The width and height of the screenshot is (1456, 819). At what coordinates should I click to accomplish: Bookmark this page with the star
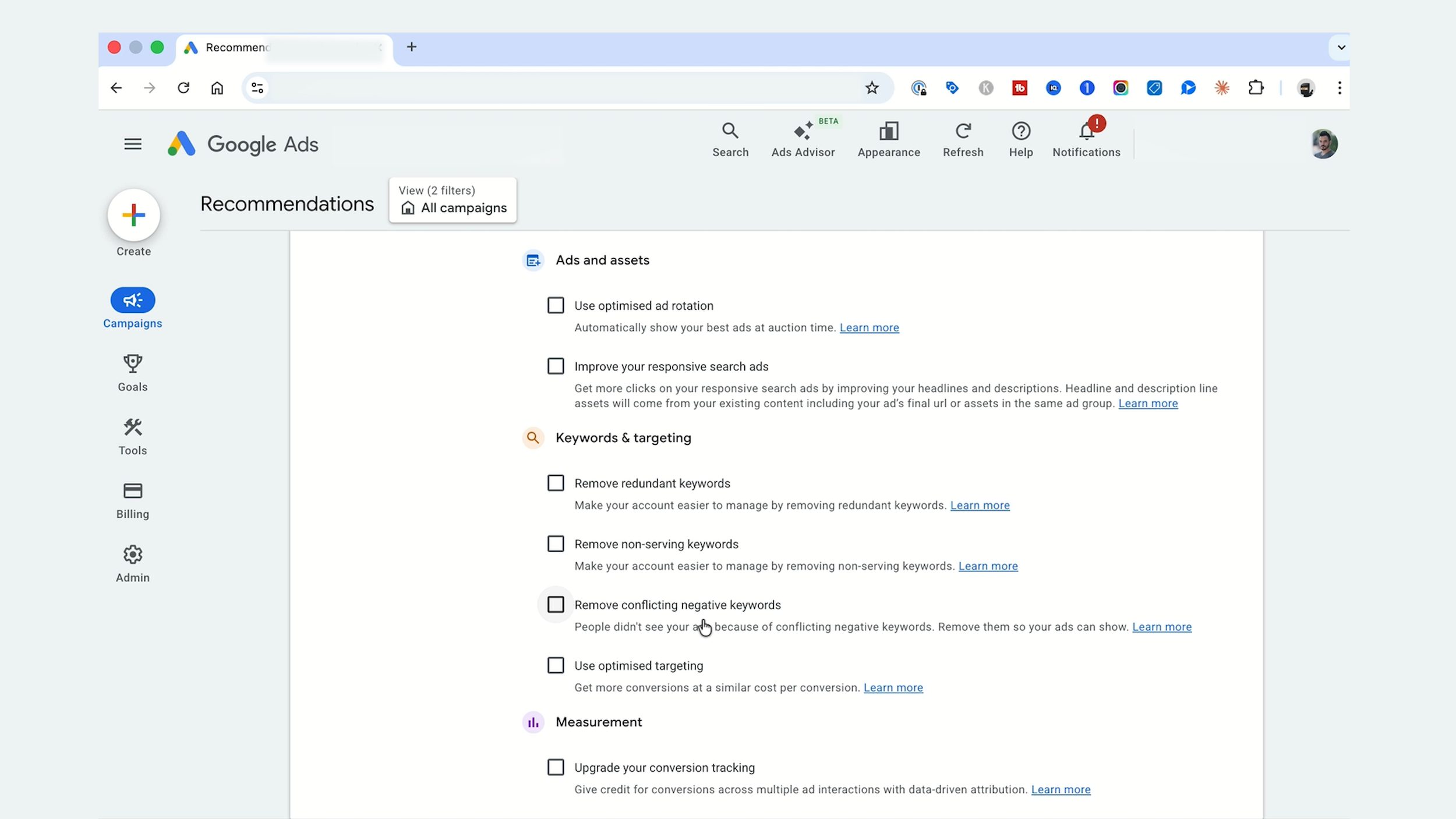[x=871, y=88]
